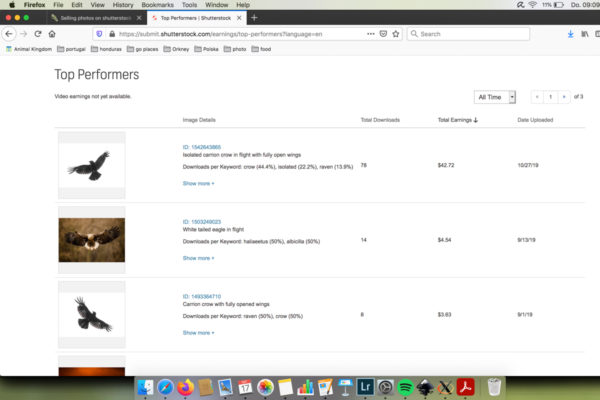The image size is (600, 400).
Task: Open Calendar from the dock
Action: pos(245,387)
